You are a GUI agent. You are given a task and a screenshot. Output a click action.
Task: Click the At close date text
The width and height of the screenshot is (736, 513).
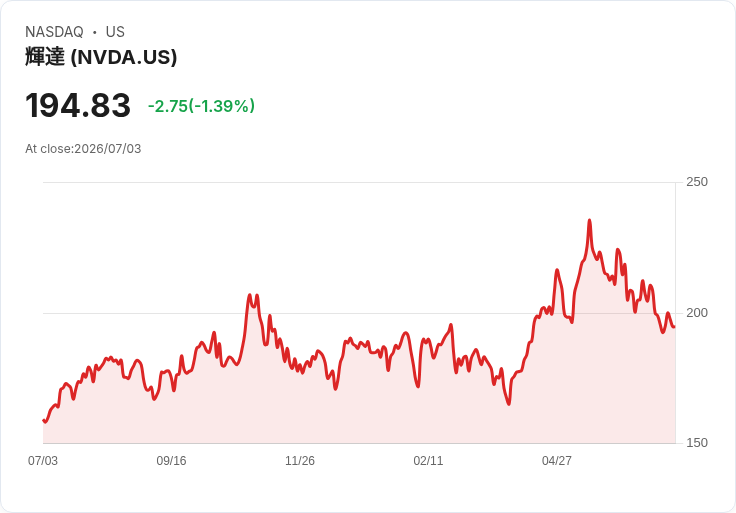[83, 149]
